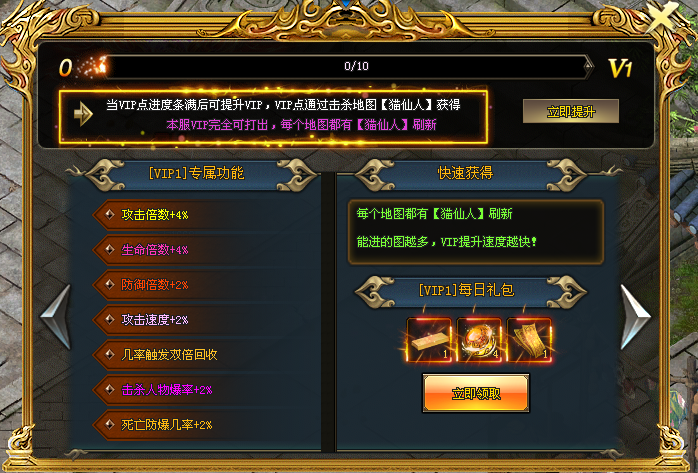This screenshot has height=473, width=698.
Task: Click the [VIP1]每日礼包 header
Action: [x=466, y=290]
